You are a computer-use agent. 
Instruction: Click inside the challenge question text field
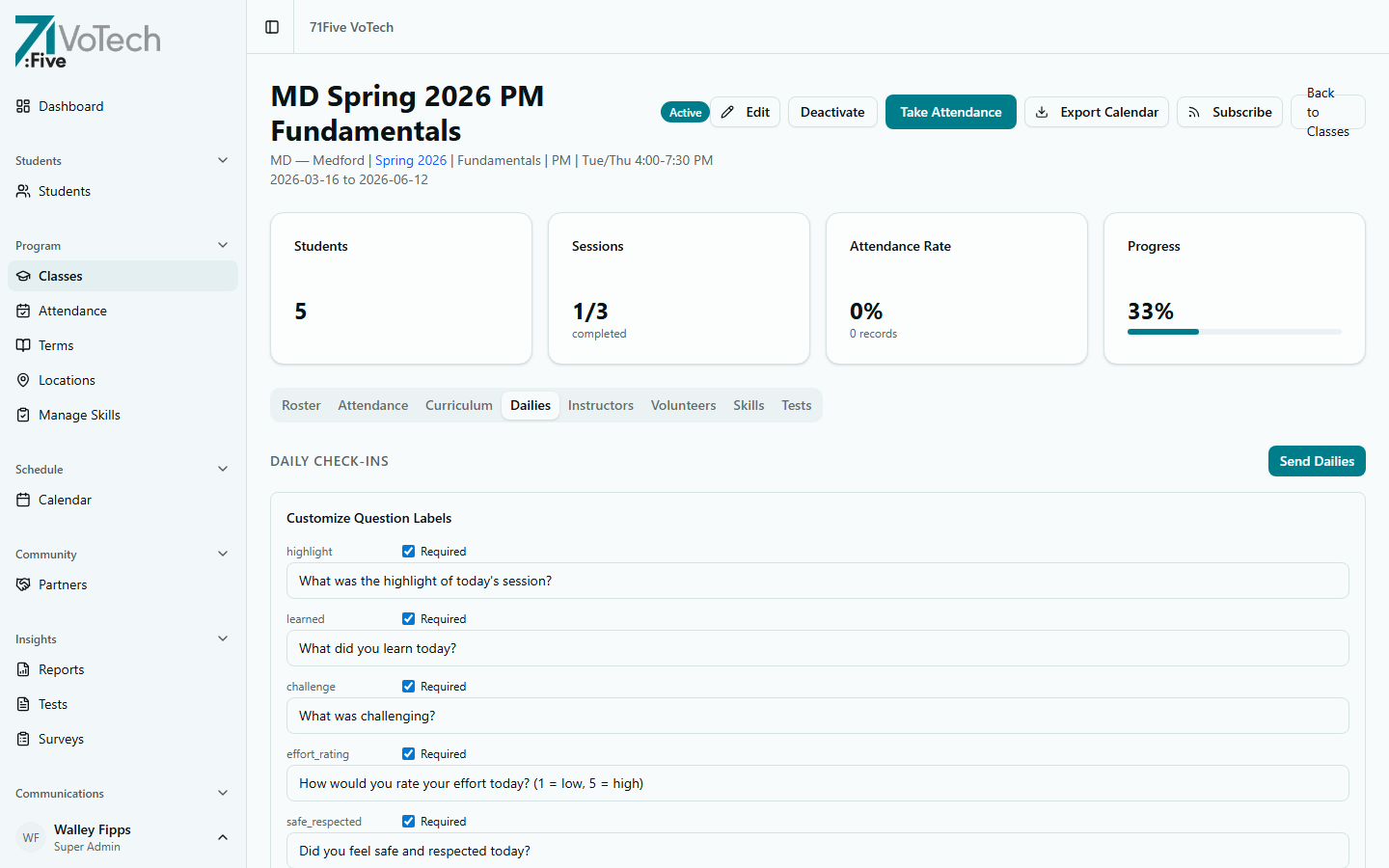click(x=818, y=716)
